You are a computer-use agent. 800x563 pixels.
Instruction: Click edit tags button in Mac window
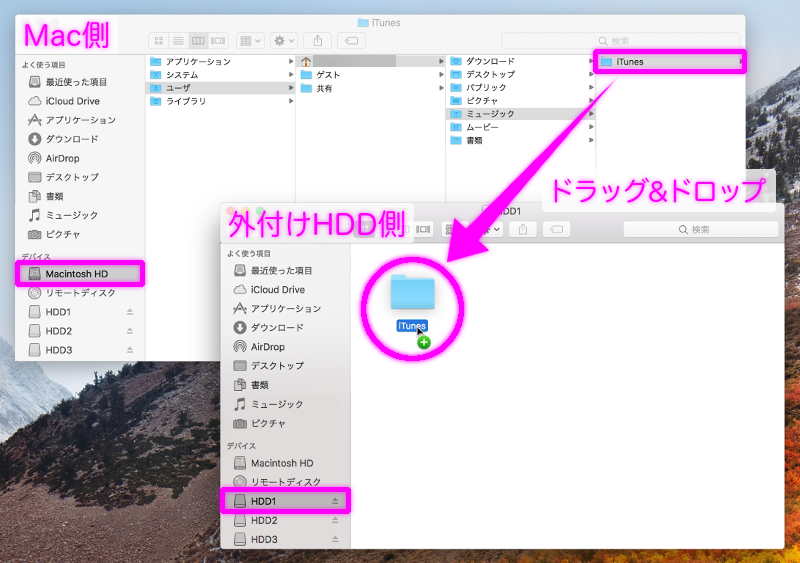[x=352, y=40]
